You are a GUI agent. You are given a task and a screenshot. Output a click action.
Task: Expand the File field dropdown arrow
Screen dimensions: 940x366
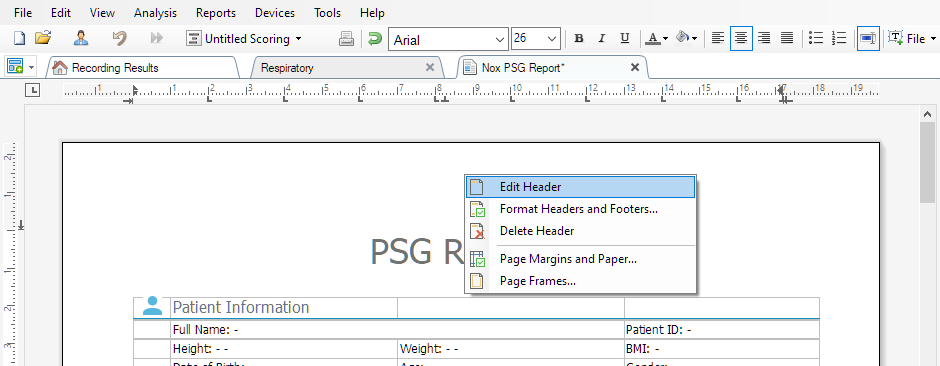[x=933, y=40]
